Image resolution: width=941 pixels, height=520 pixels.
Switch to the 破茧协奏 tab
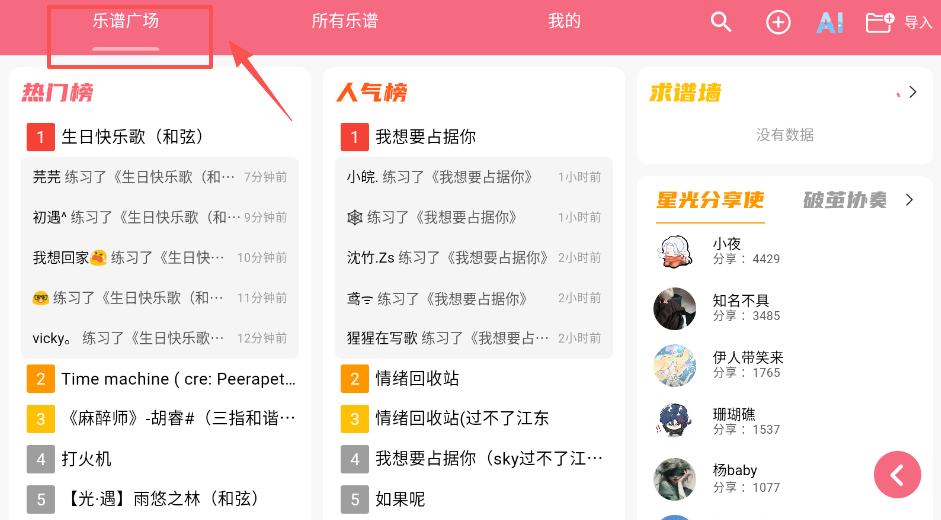click(844, 200)
